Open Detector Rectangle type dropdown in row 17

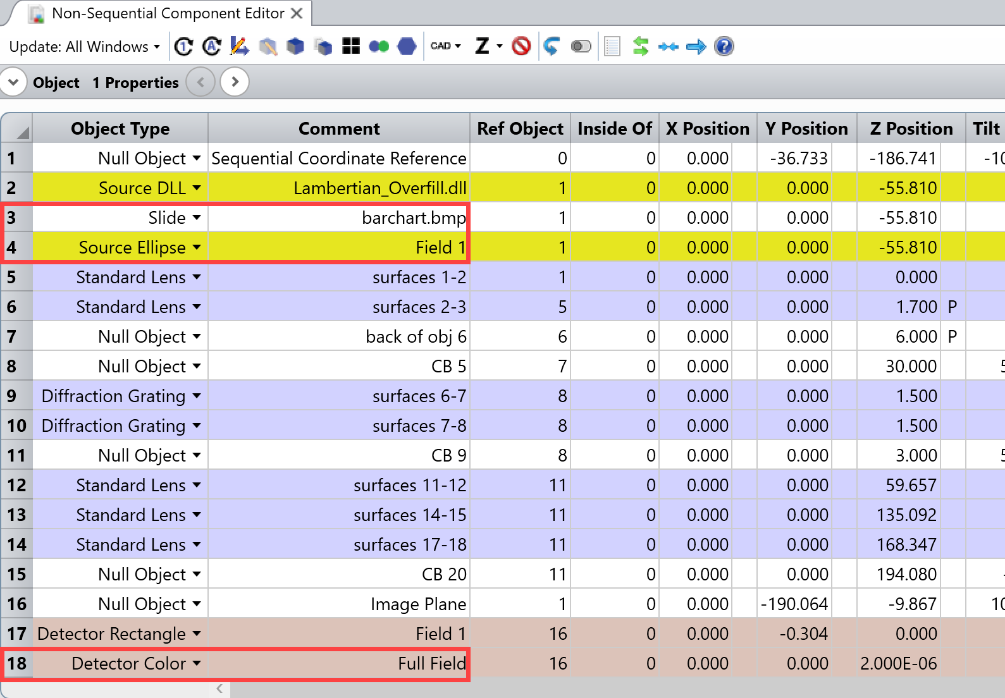pyautogui.click(x=197, y=634)
